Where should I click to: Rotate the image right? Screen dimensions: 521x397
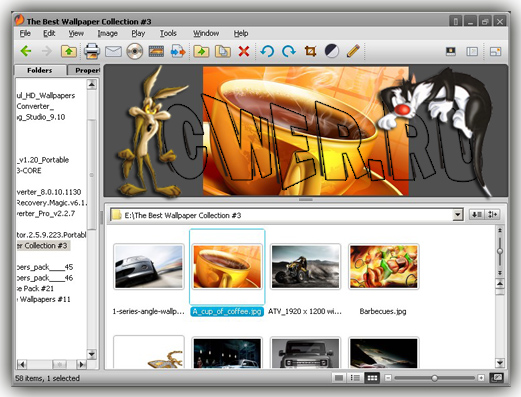click(x=289, y=51)
